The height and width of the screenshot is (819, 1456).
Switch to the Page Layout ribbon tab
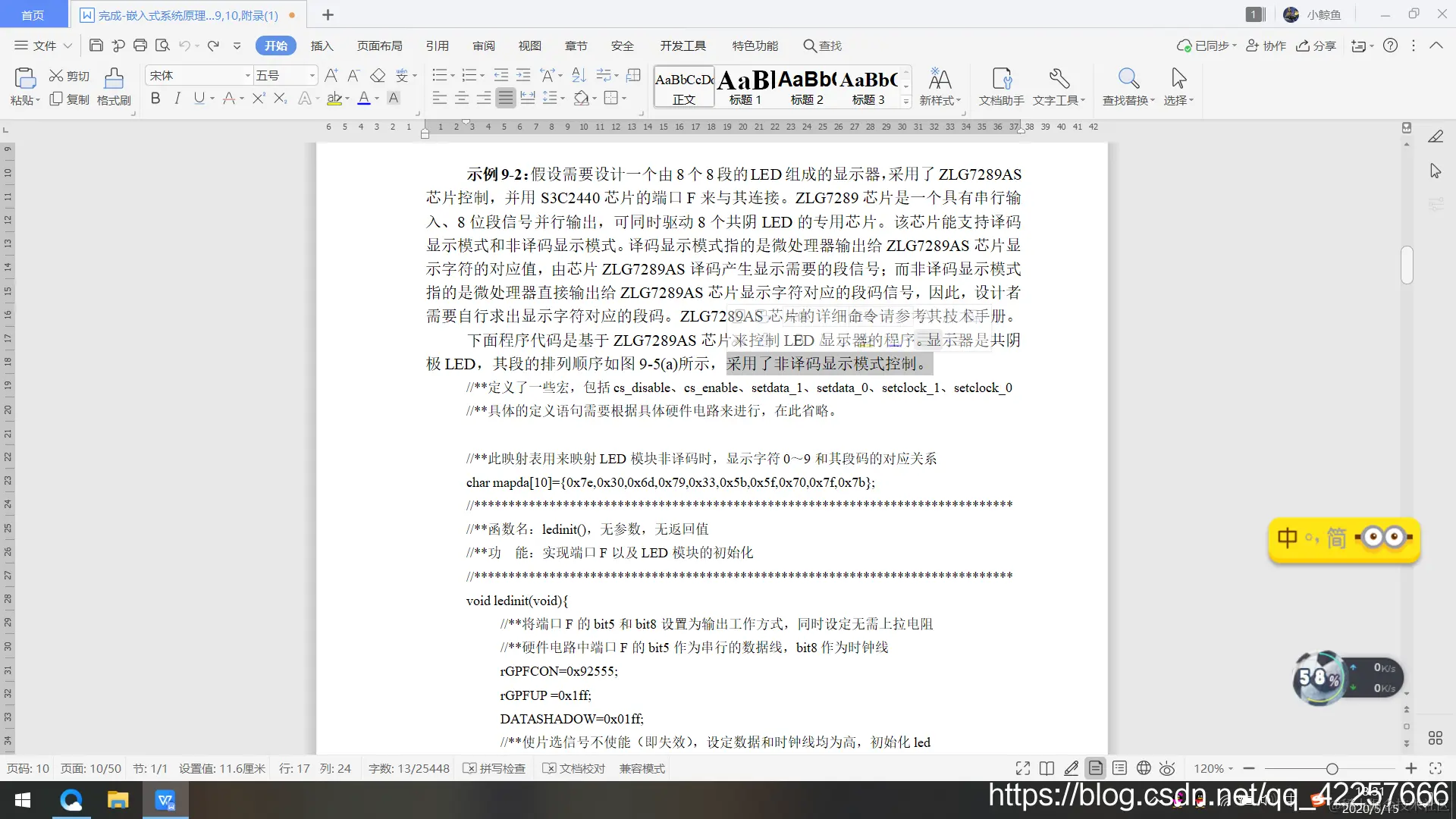click(379, 45)
